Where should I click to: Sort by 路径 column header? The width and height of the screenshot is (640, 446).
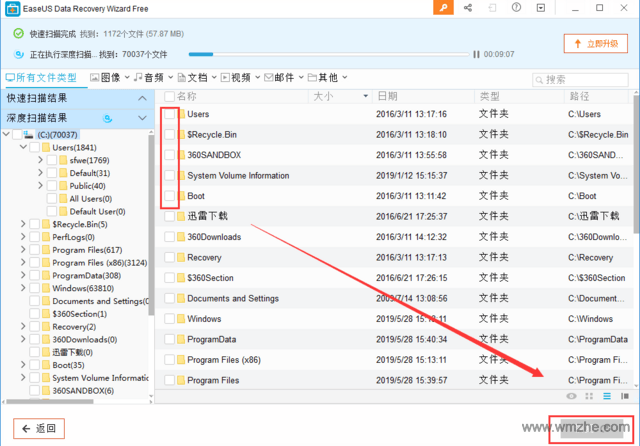click(x=580, y=96)
